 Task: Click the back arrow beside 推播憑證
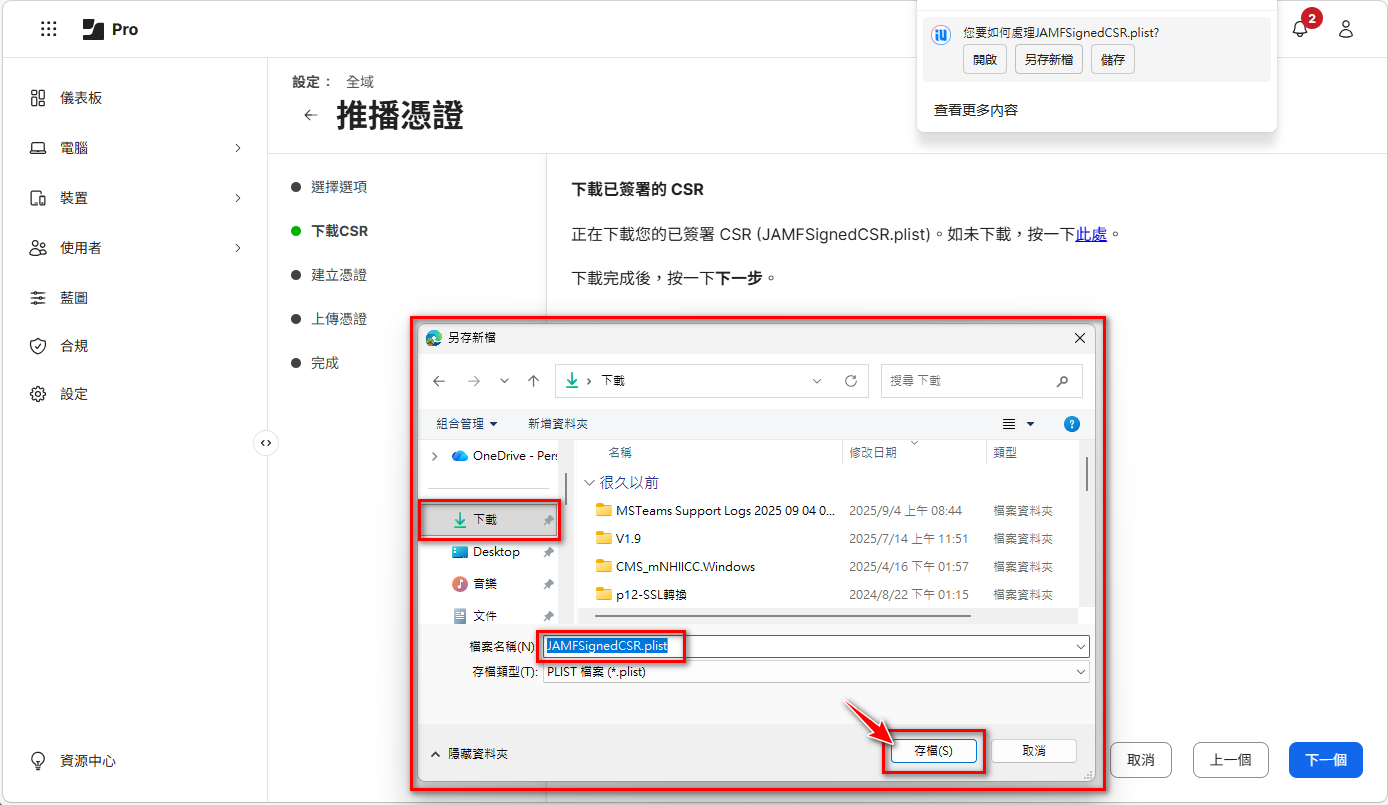[x=310, y=115]
